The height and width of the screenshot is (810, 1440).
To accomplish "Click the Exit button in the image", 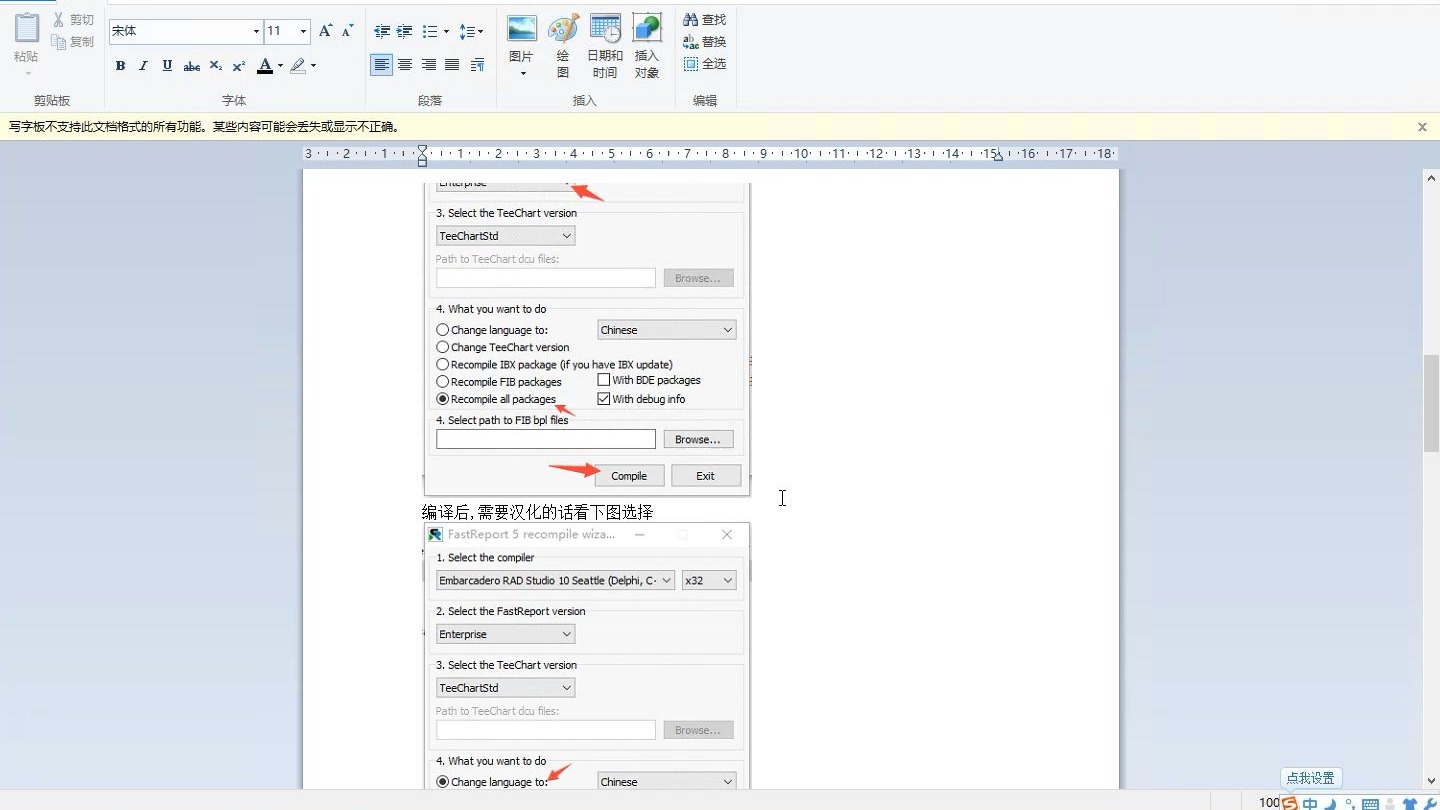I will [x=706, y=476].
